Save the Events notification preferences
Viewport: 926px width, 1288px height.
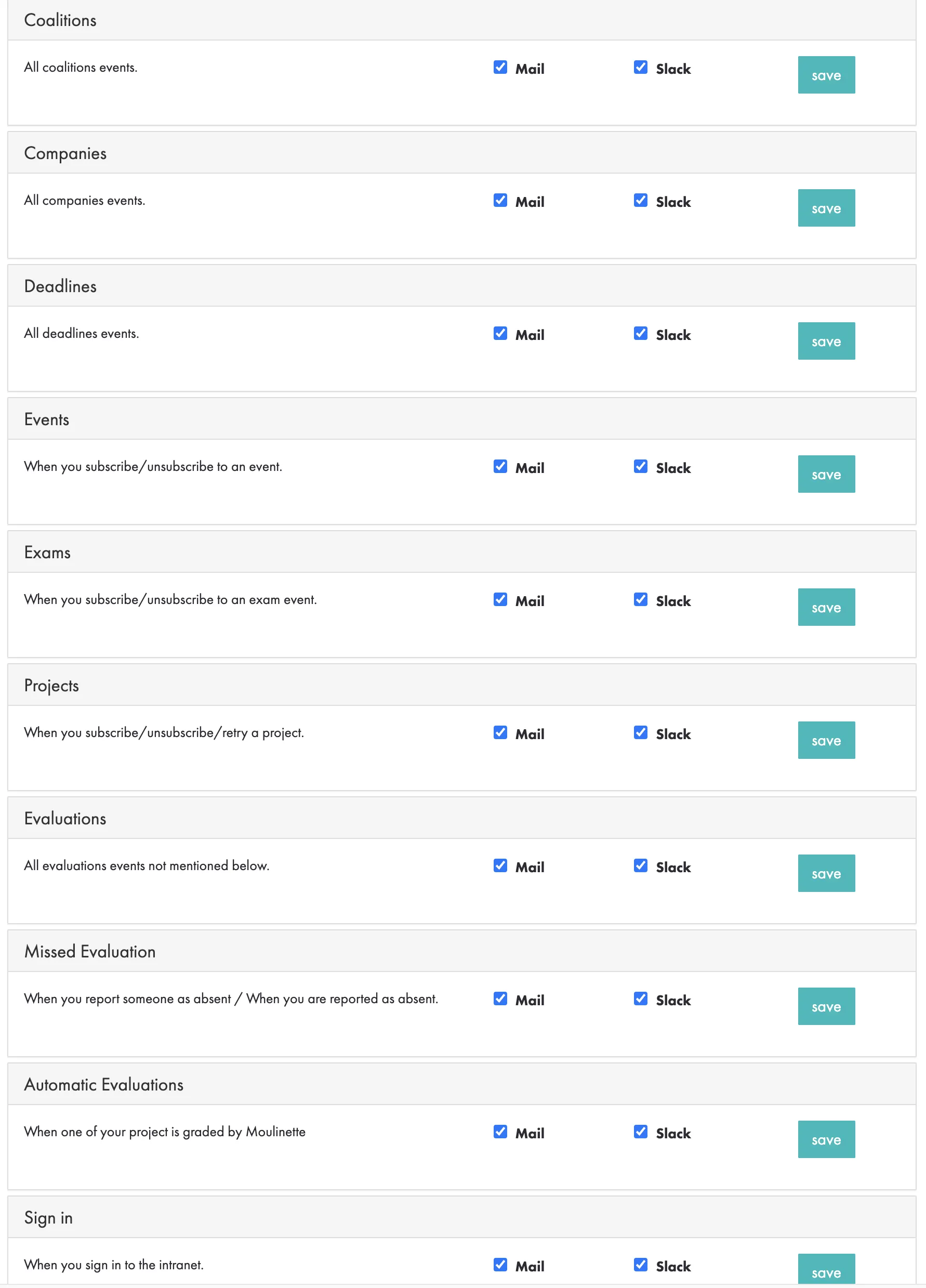[x=826, y=474]
